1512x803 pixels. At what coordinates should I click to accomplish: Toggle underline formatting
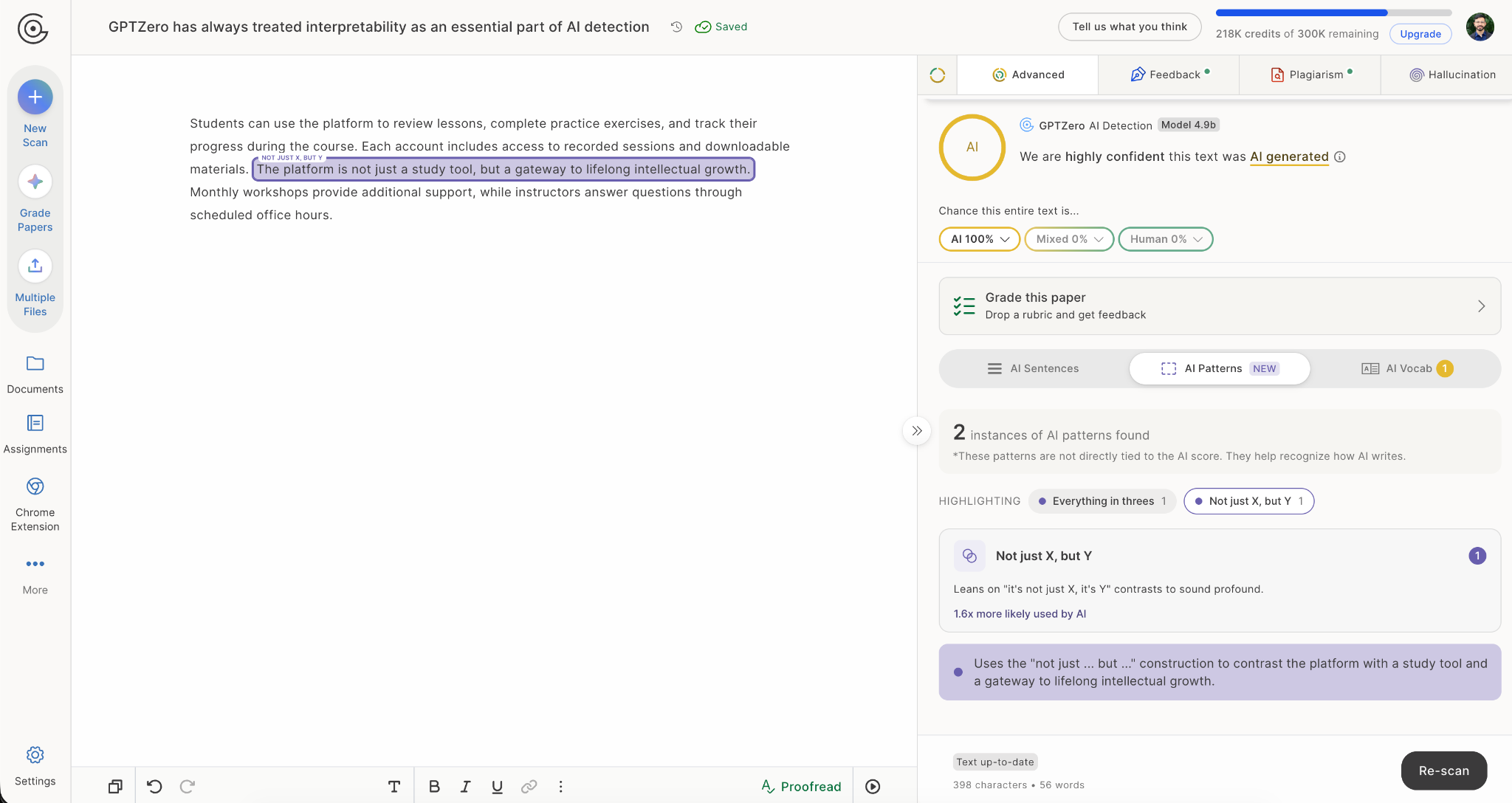tap(497, 787)
